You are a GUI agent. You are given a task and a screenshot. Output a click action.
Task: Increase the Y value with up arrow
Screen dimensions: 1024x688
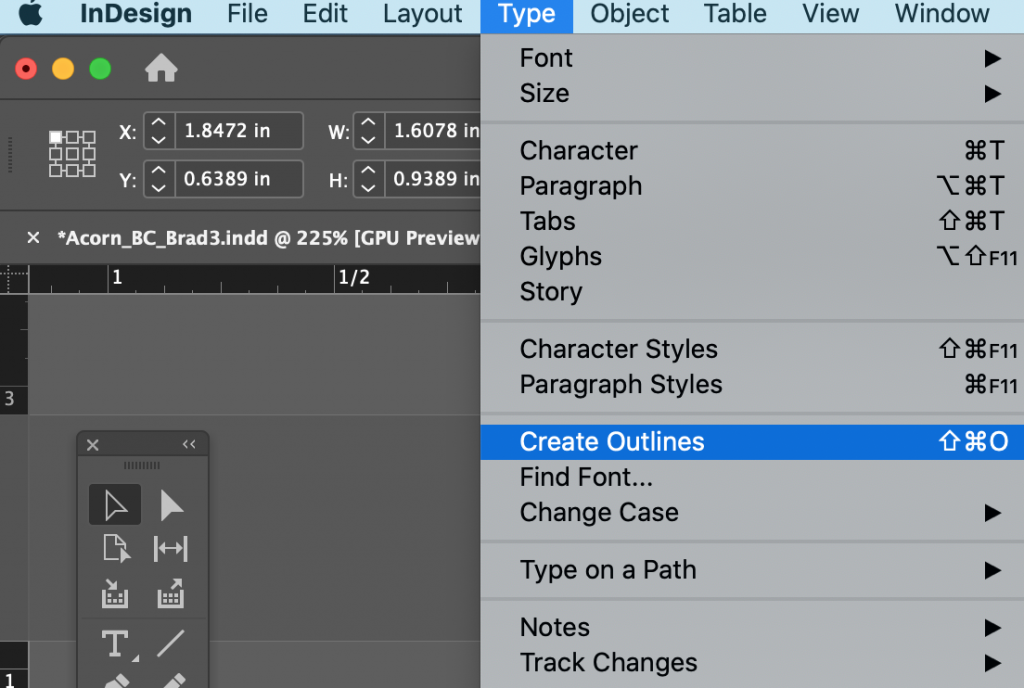(x=159, y=170)
